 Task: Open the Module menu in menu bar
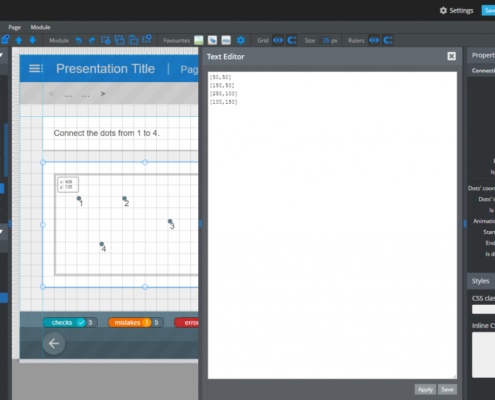[x=40, y=27]
